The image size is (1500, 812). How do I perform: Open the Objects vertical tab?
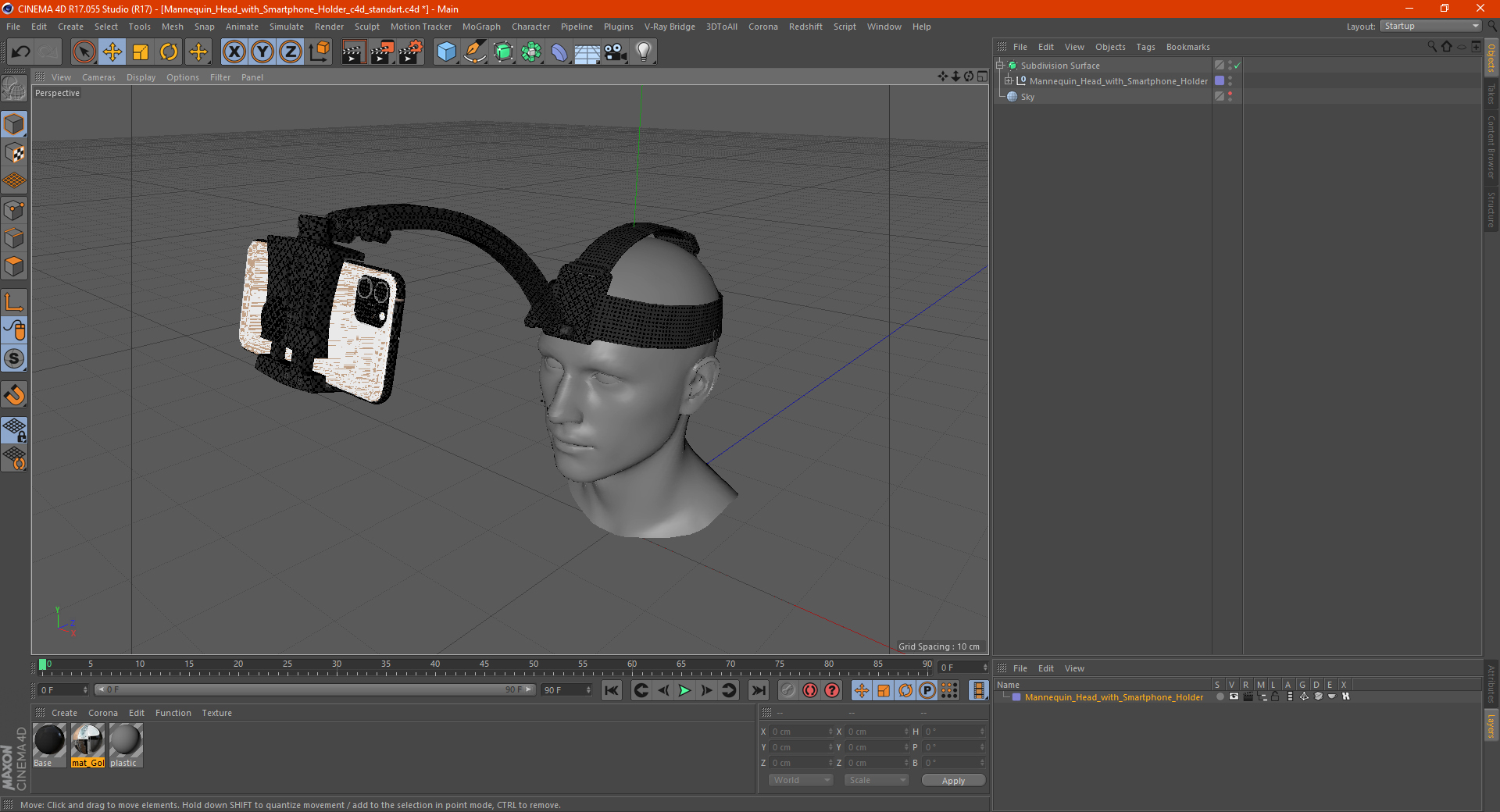pos(1491,58)
